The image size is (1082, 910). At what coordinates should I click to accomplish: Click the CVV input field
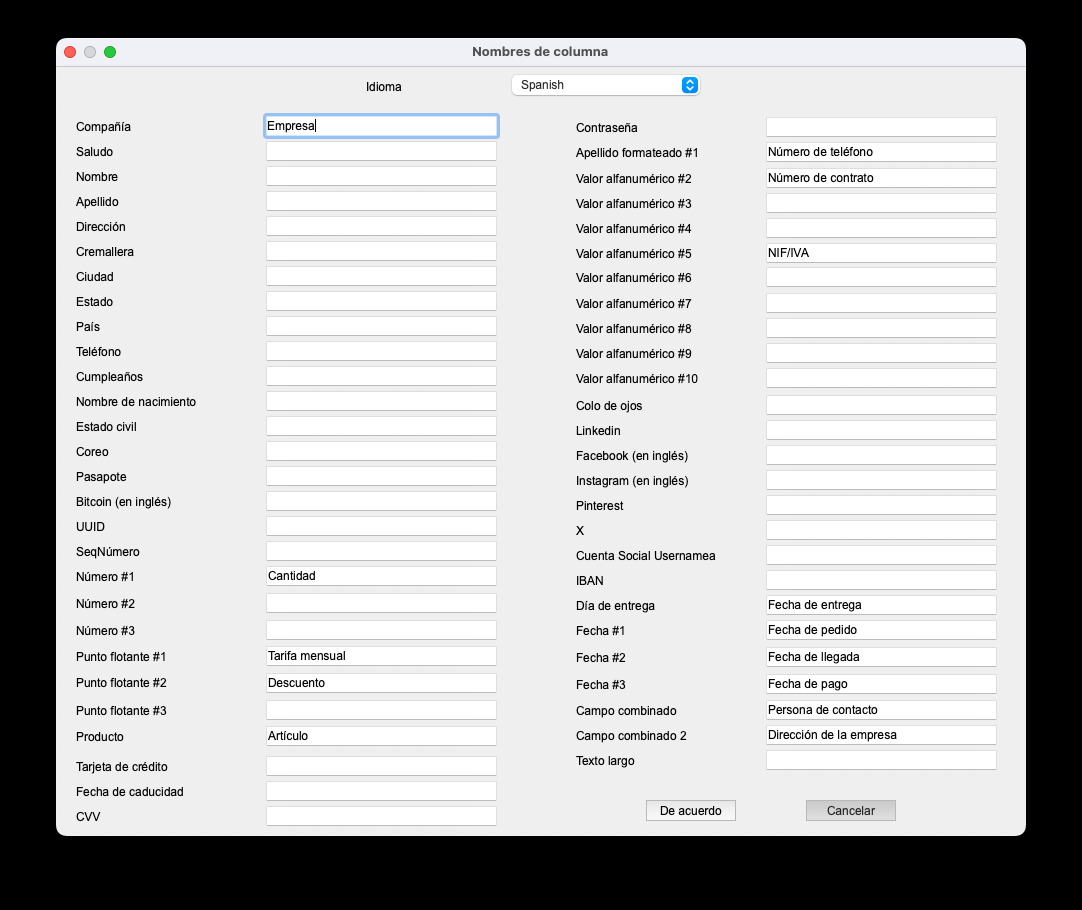[381, 816]
